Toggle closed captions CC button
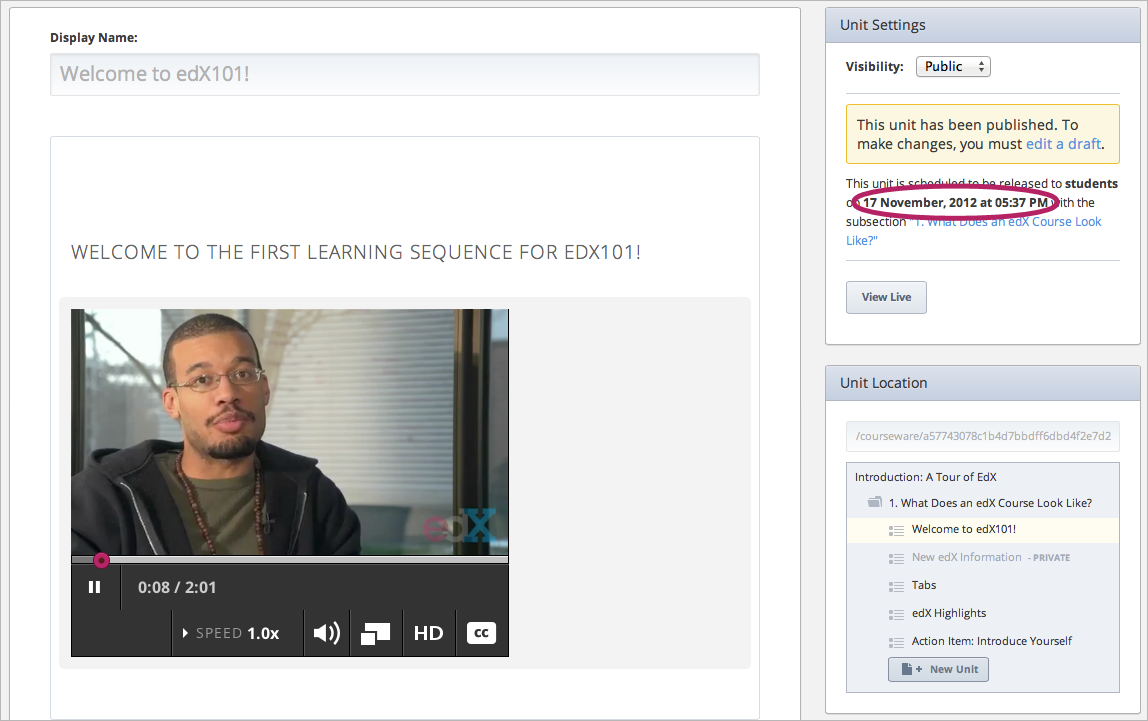 [481, 633]
